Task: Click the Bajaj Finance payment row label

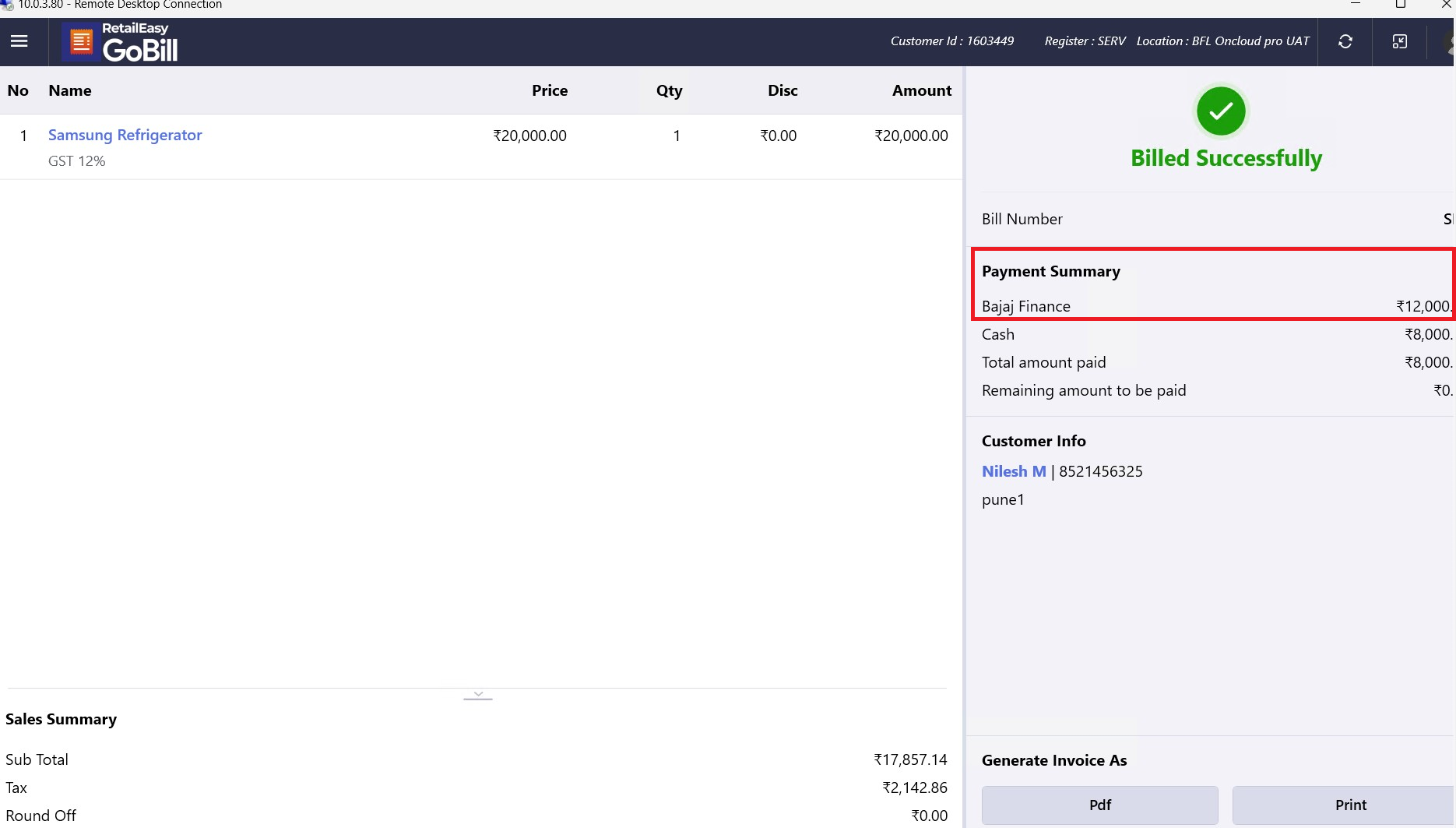Action: (1026, 306)
